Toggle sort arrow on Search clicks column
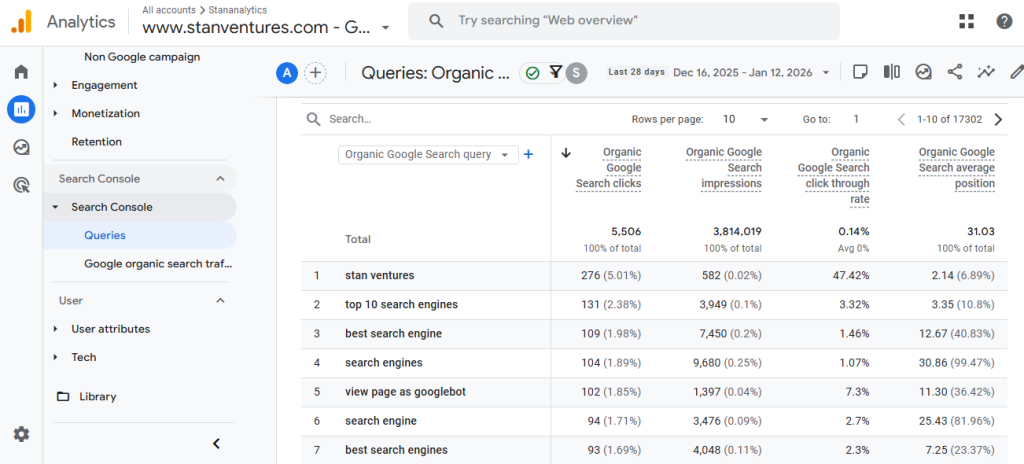 [x=566, y=153]
